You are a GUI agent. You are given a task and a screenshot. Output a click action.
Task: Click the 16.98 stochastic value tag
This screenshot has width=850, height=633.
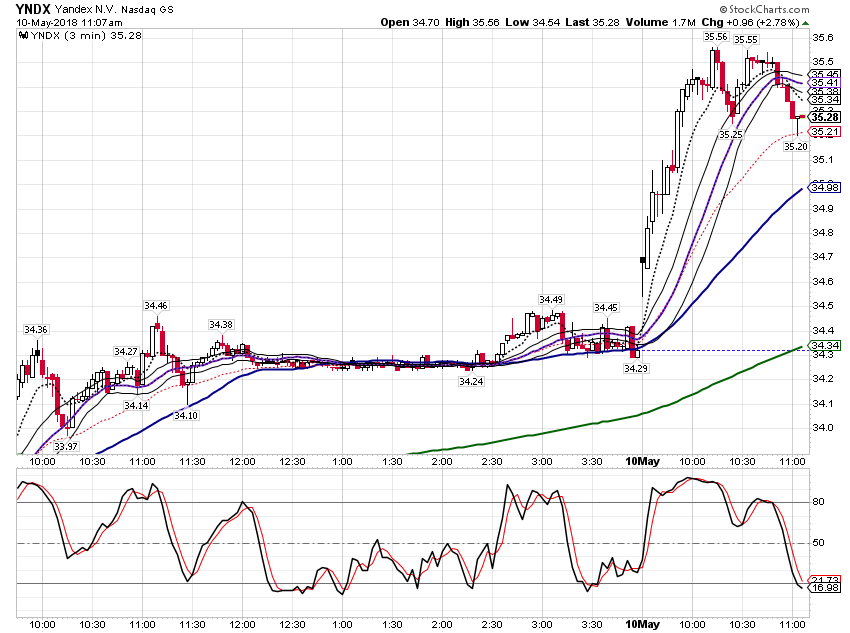click(x=825, y=587)
